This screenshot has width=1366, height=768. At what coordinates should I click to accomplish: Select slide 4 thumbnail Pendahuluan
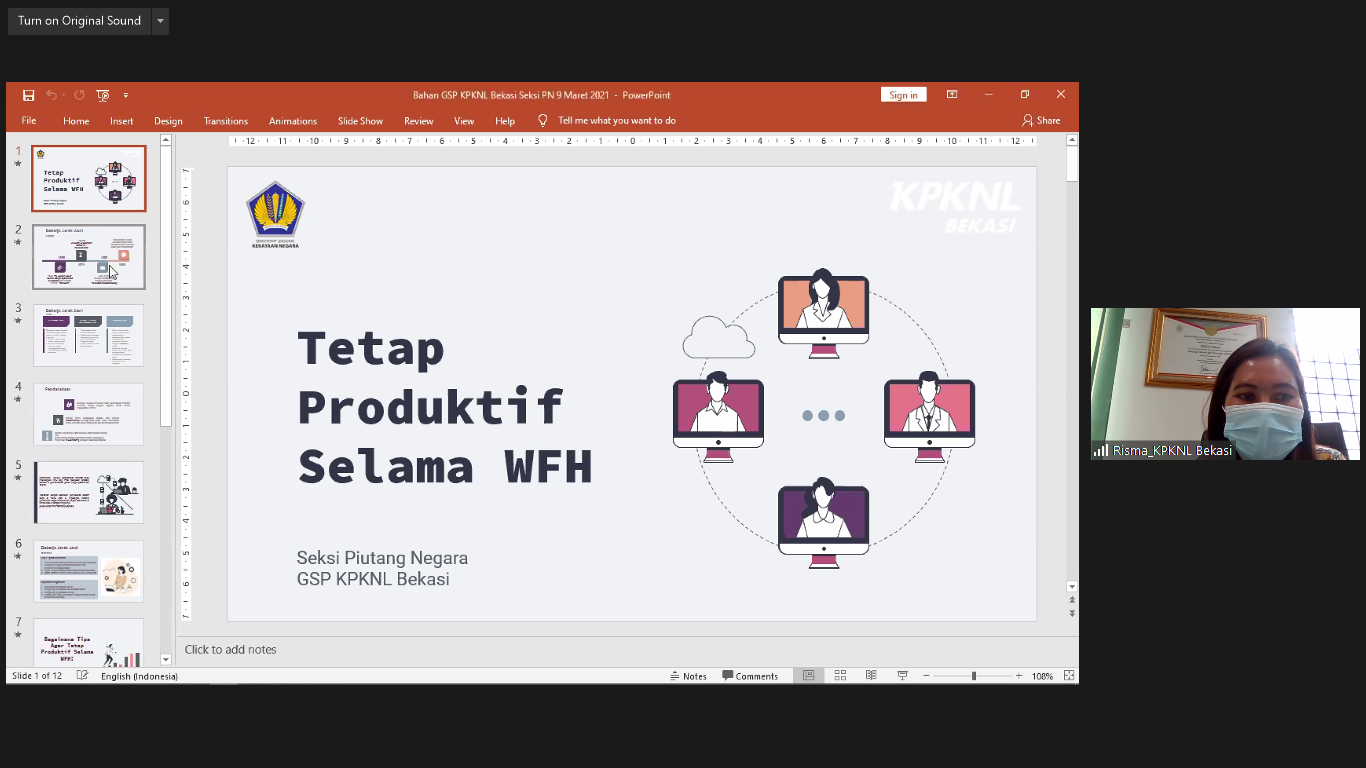(89, 414)
